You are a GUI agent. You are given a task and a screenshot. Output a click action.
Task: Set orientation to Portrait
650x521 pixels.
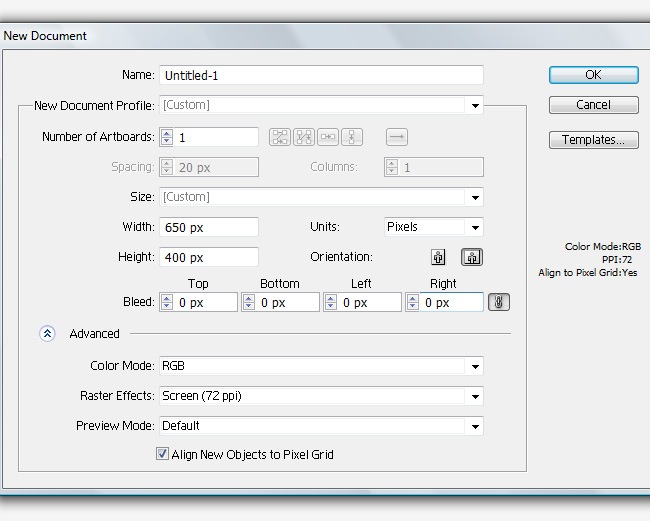click(x=438, y=257)
